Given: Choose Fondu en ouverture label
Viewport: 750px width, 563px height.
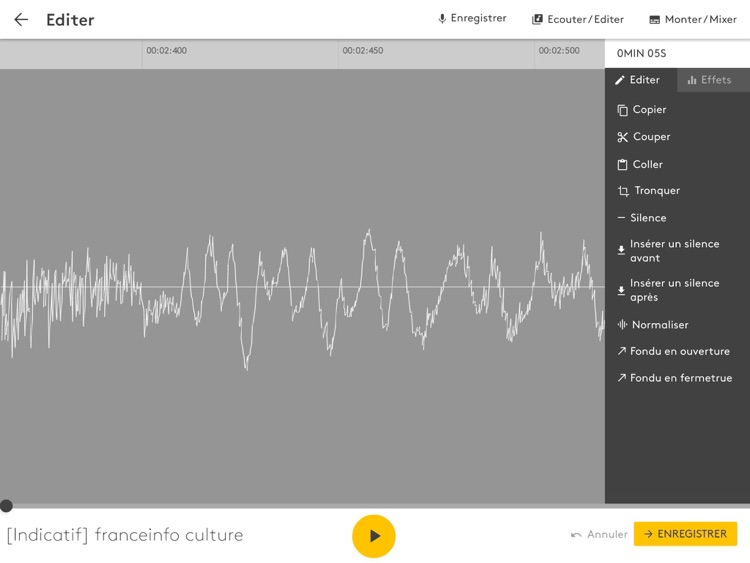Looking at the screenshot, I should point(680,351).
